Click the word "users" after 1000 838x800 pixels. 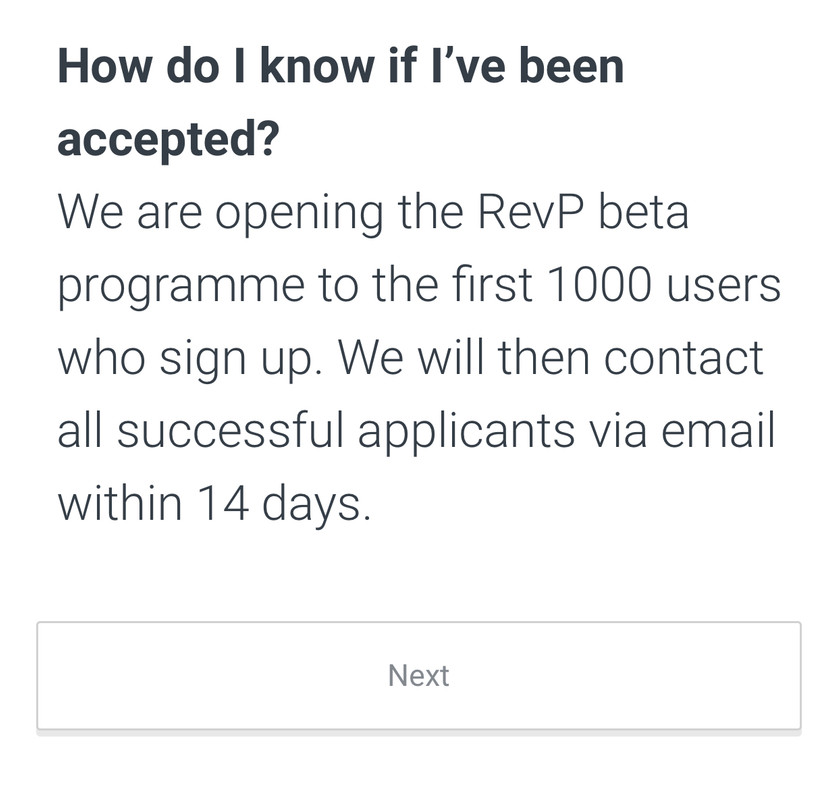point(724,288)
